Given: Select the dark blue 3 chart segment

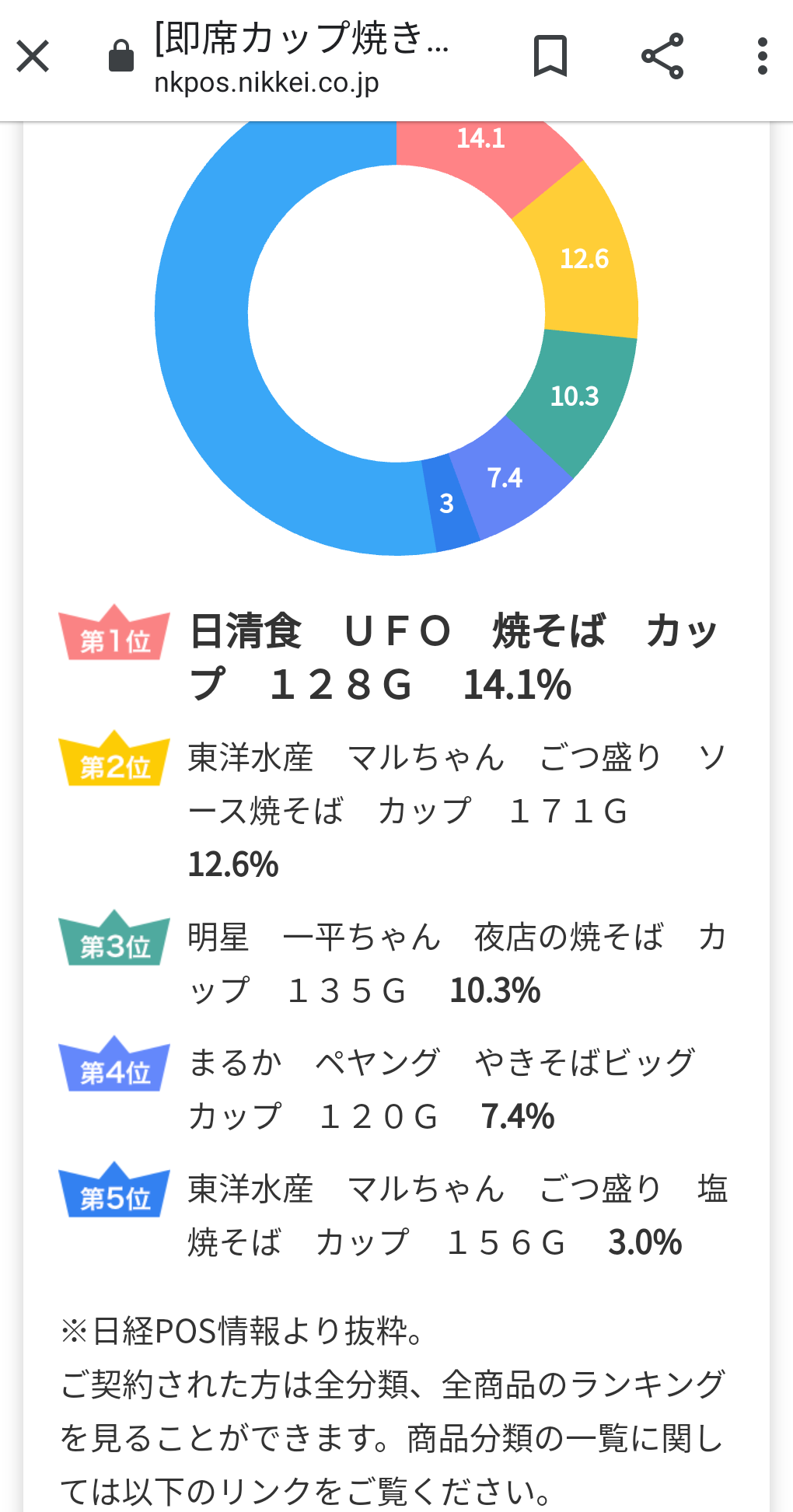Looking at the screenshot, I should [447, 505].
